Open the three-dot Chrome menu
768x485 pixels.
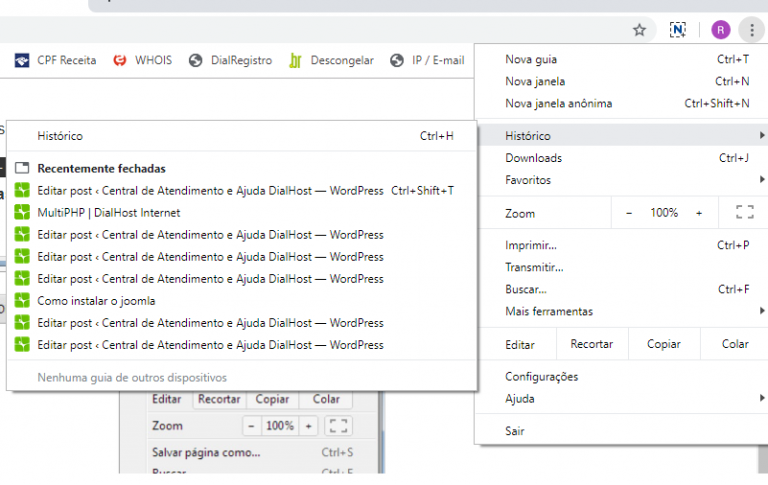(752, 30)
